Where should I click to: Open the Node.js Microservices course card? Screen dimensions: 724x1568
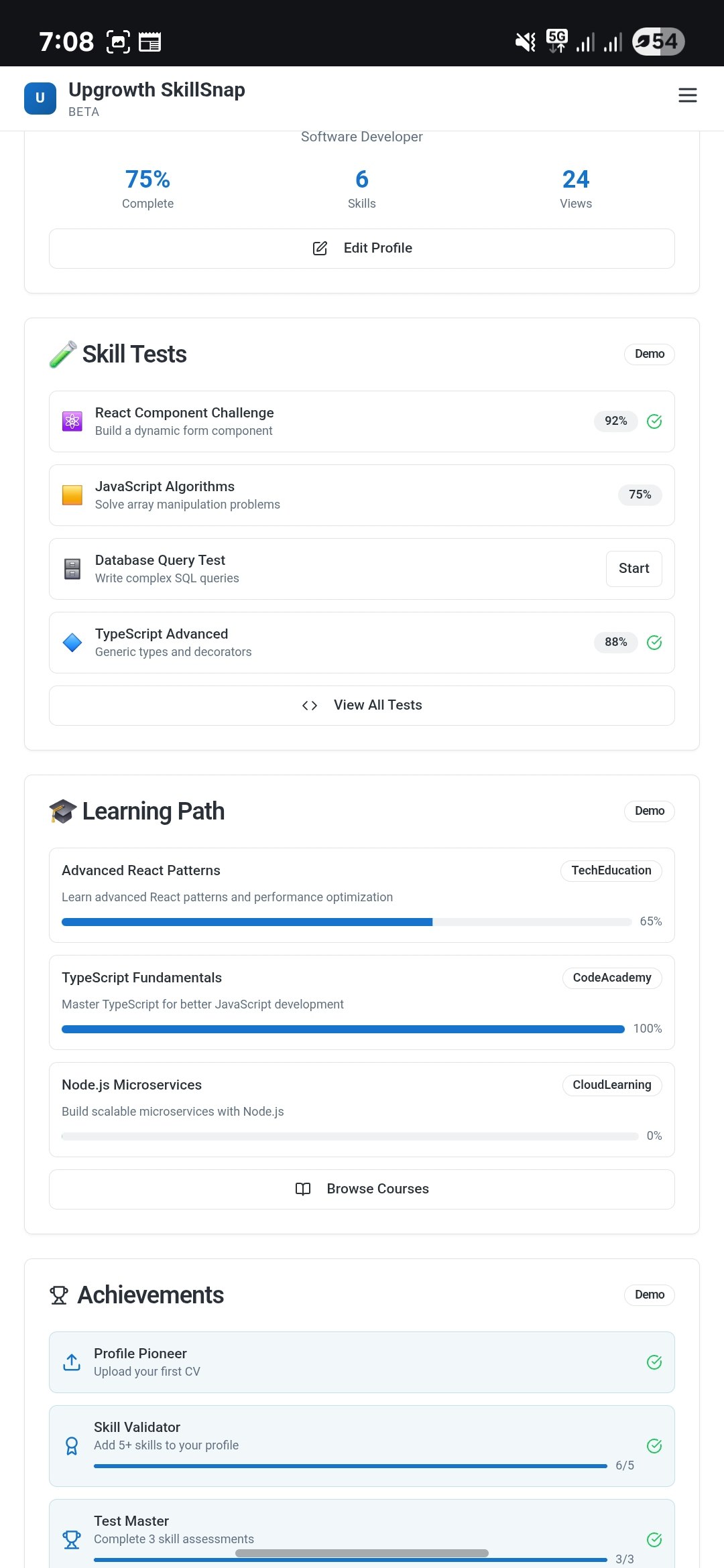(362, 1110)
